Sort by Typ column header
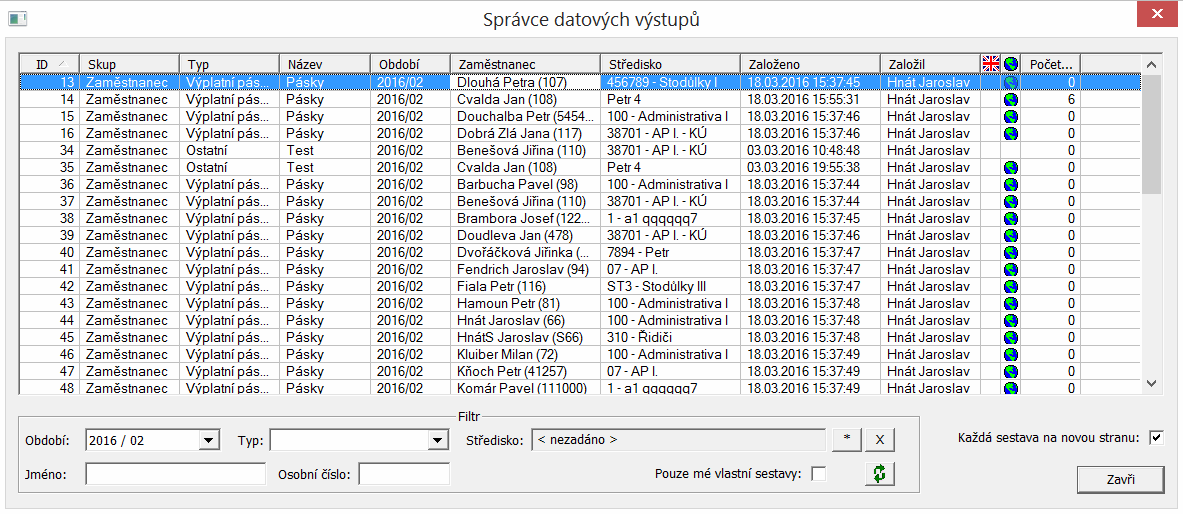 coord(229,64)
